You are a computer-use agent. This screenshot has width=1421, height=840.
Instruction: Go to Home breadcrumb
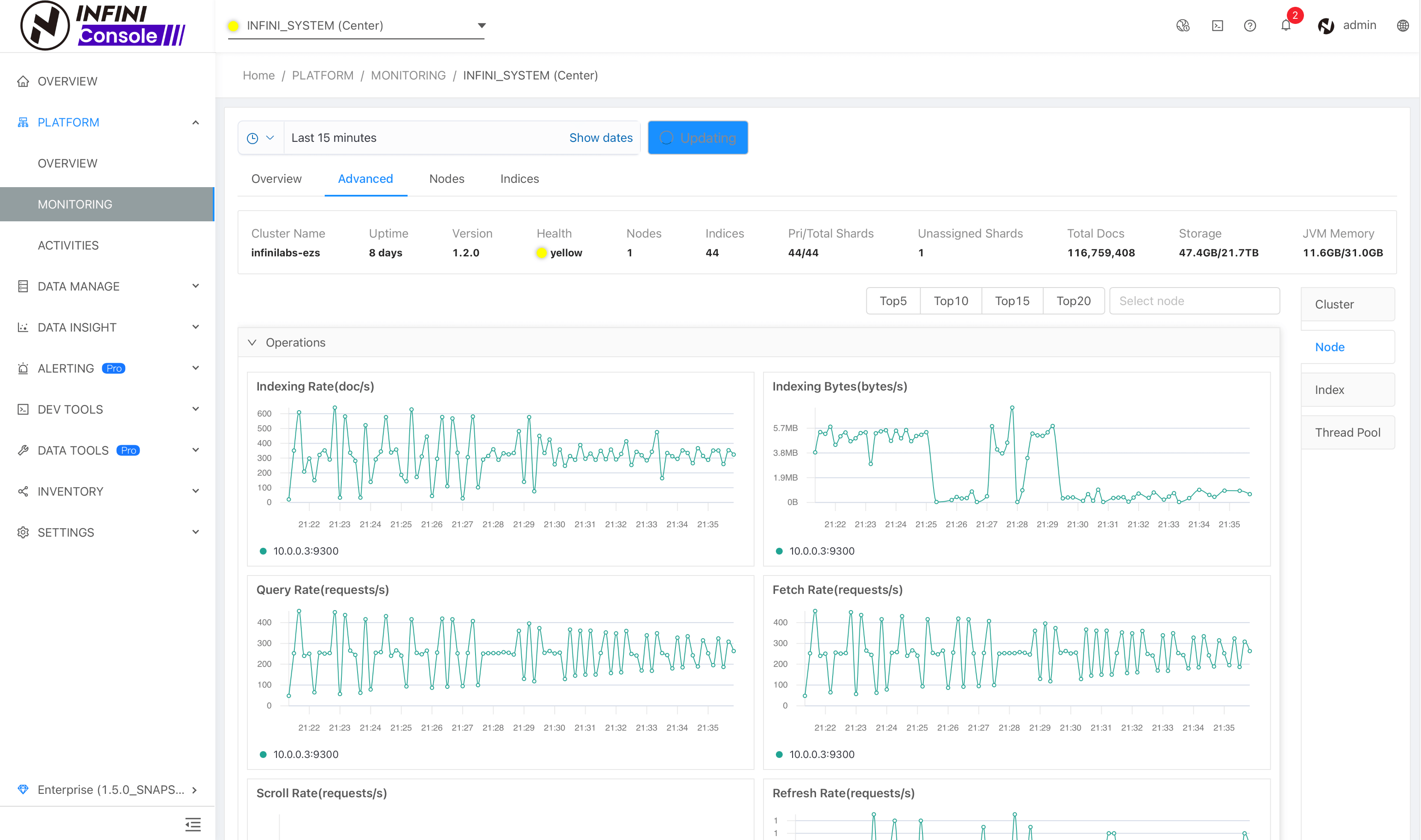coord(258,75)
